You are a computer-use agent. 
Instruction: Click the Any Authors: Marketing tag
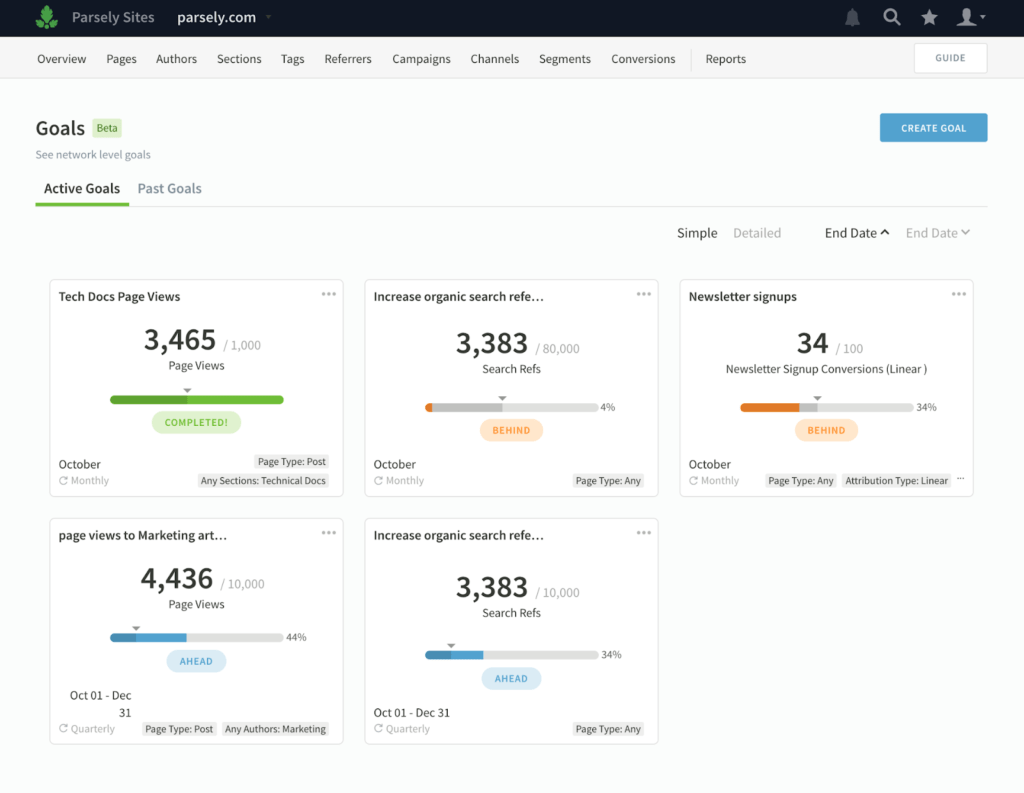coord(276,729)
